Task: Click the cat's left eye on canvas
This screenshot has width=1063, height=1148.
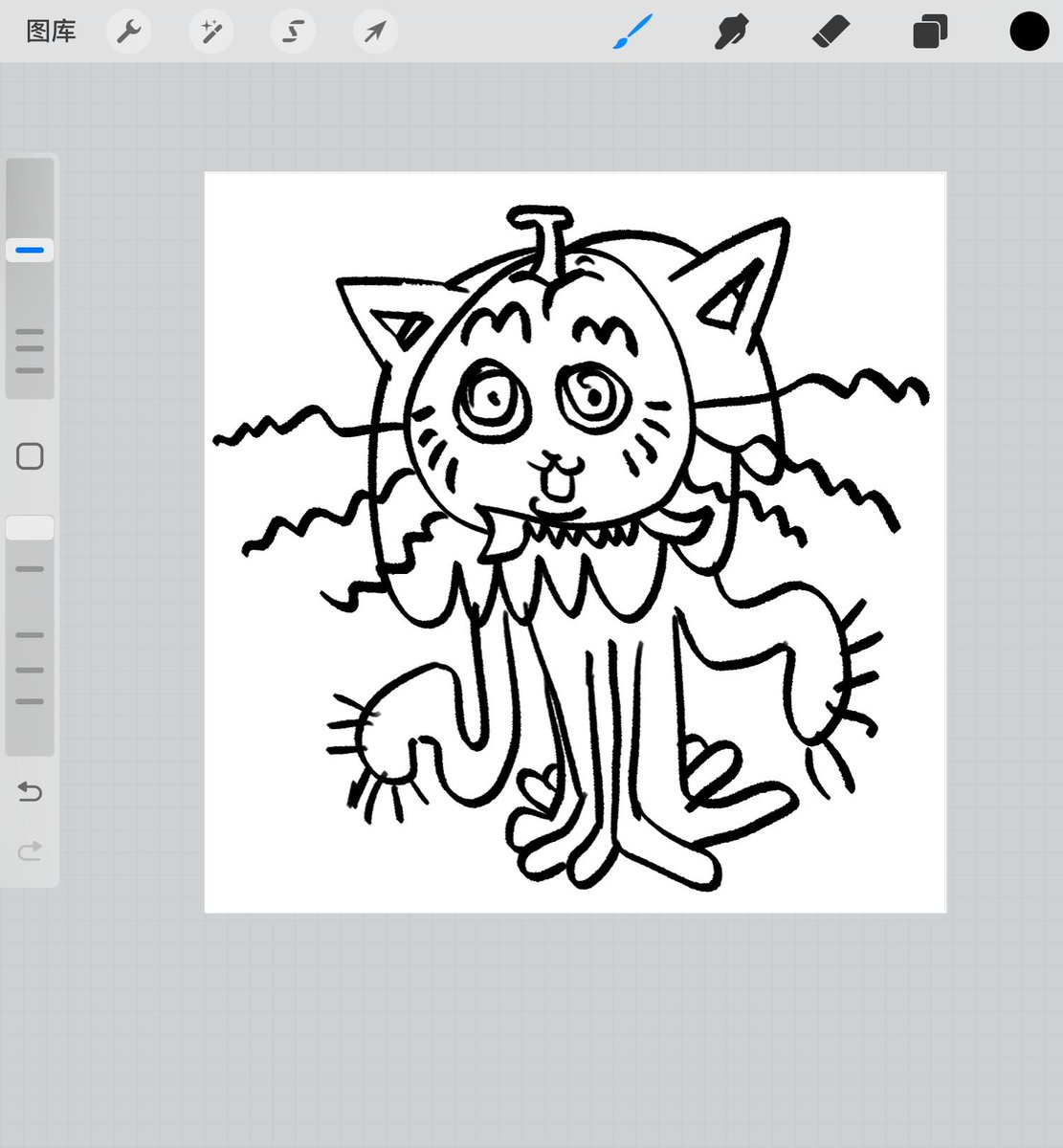Action: click(492, 400)
